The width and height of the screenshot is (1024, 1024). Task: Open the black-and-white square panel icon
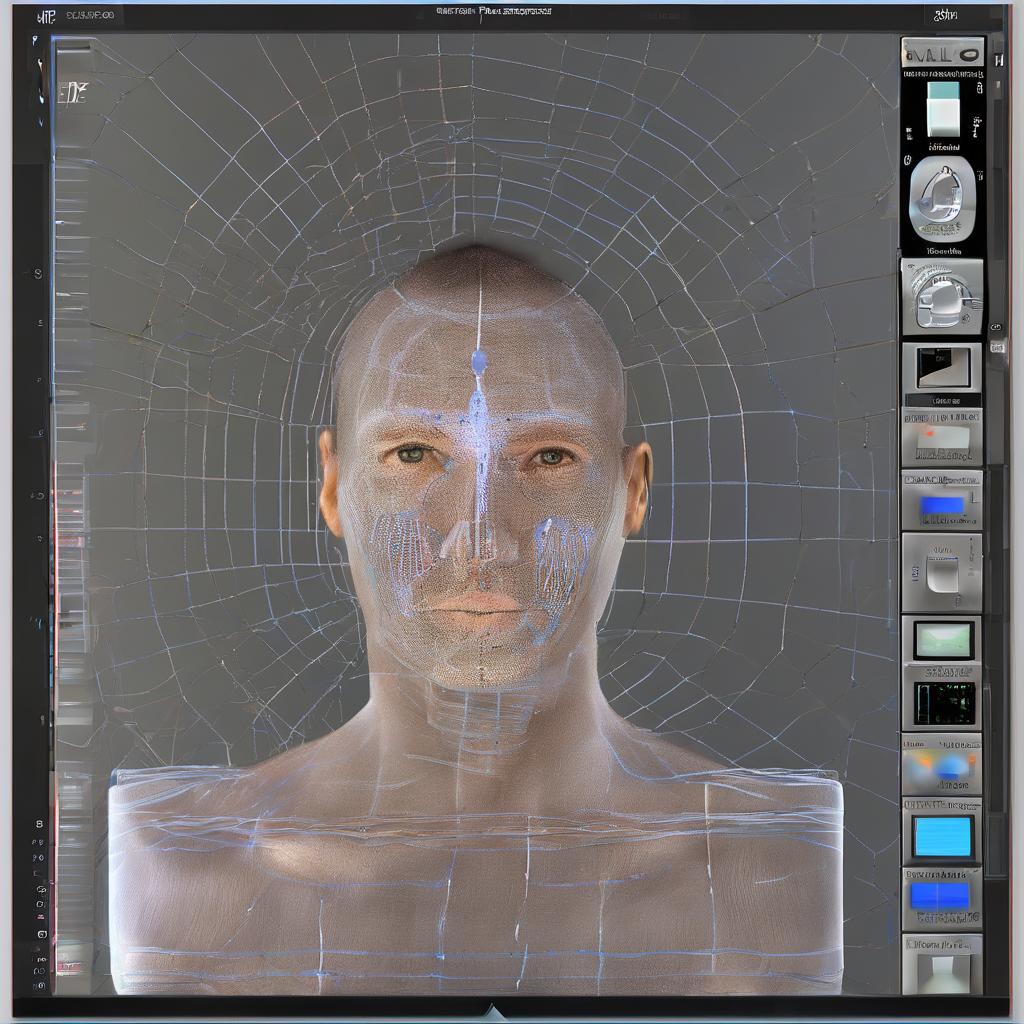(941, 368)
